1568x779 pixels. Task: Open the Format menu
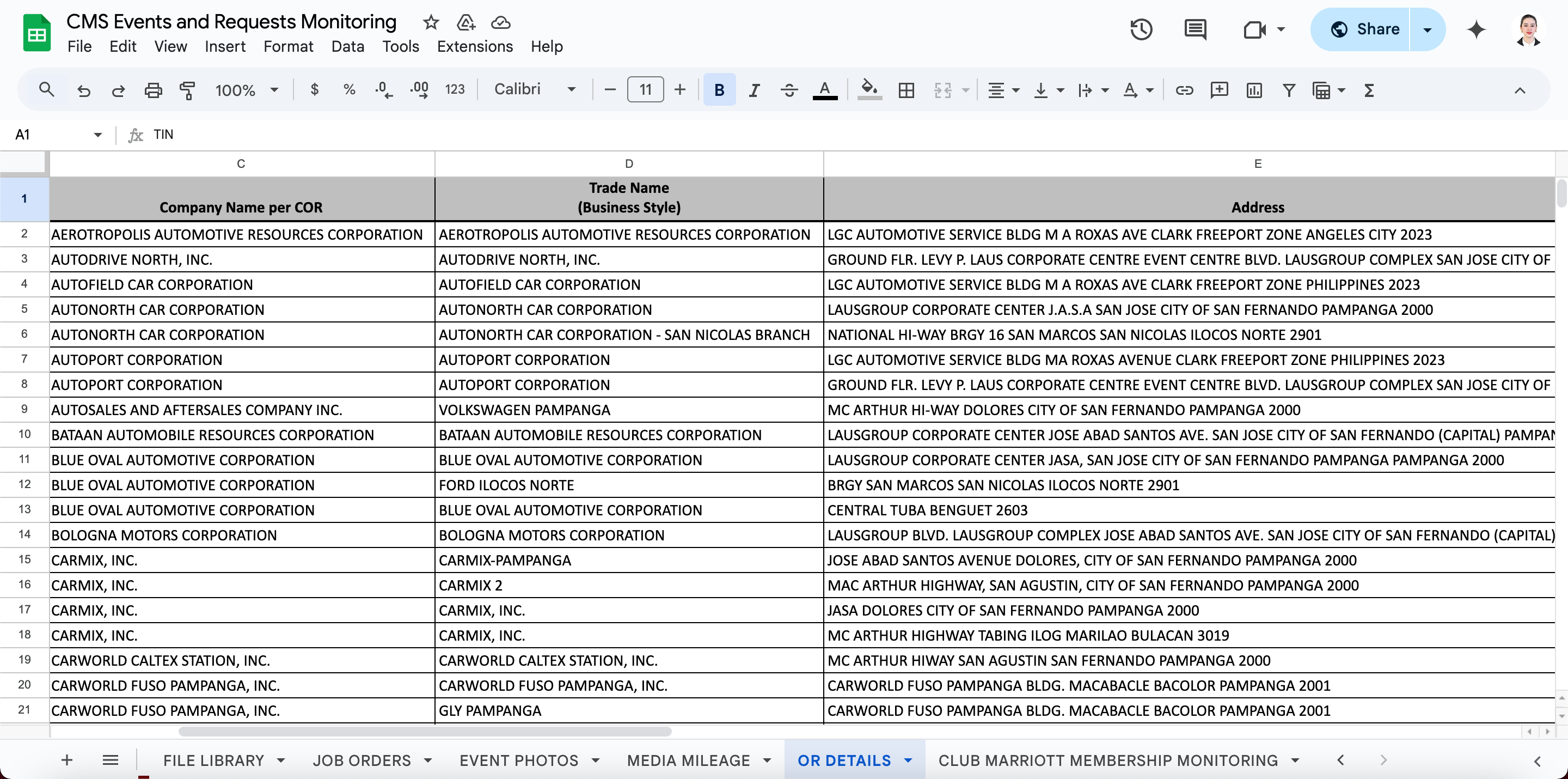pyautogui.click(x=288, y=46)
